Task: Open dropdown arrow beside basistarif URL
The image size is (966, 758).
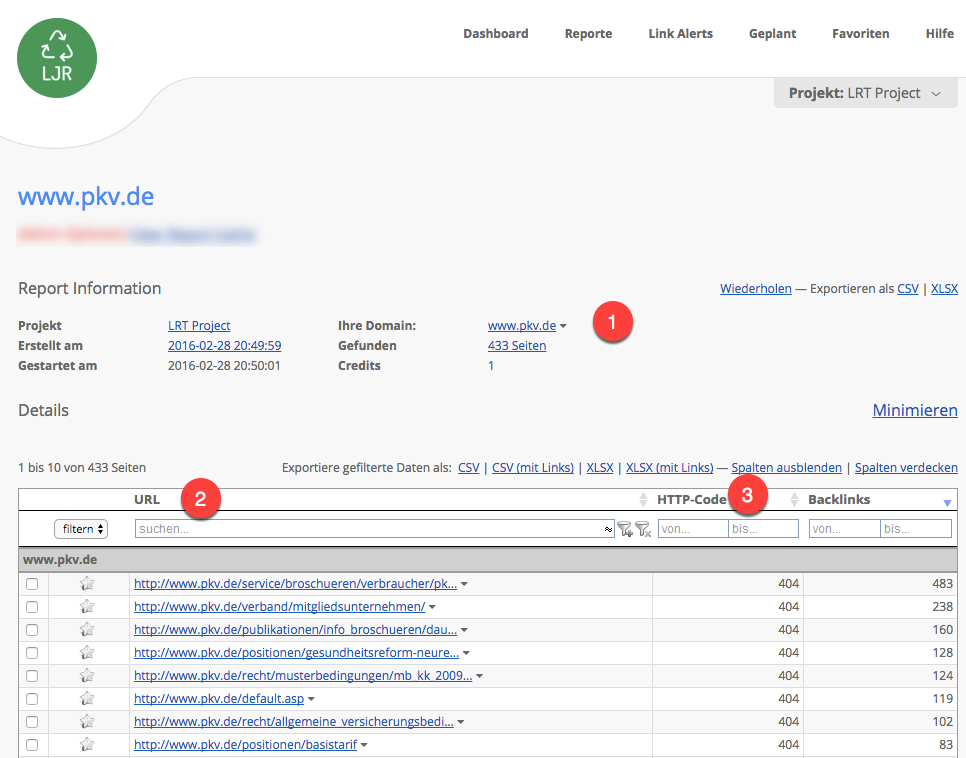Action: tap(364, 745)
